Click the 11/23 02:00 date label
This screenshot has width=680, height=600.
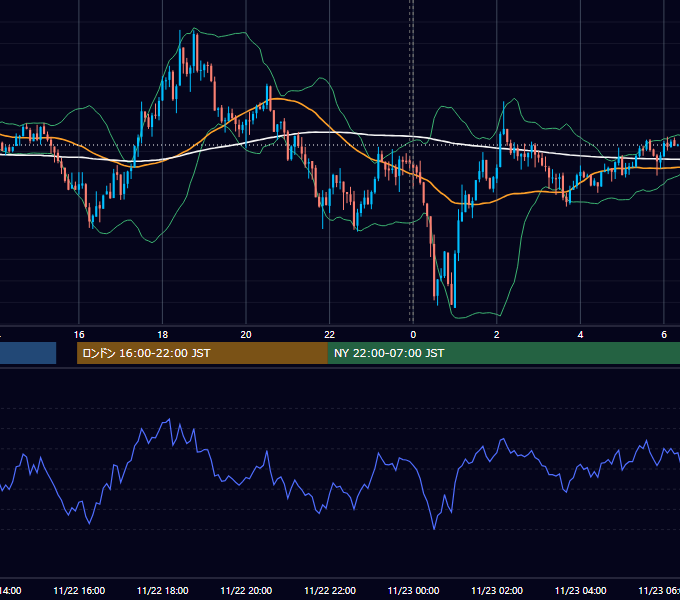[x=497, y=591]
